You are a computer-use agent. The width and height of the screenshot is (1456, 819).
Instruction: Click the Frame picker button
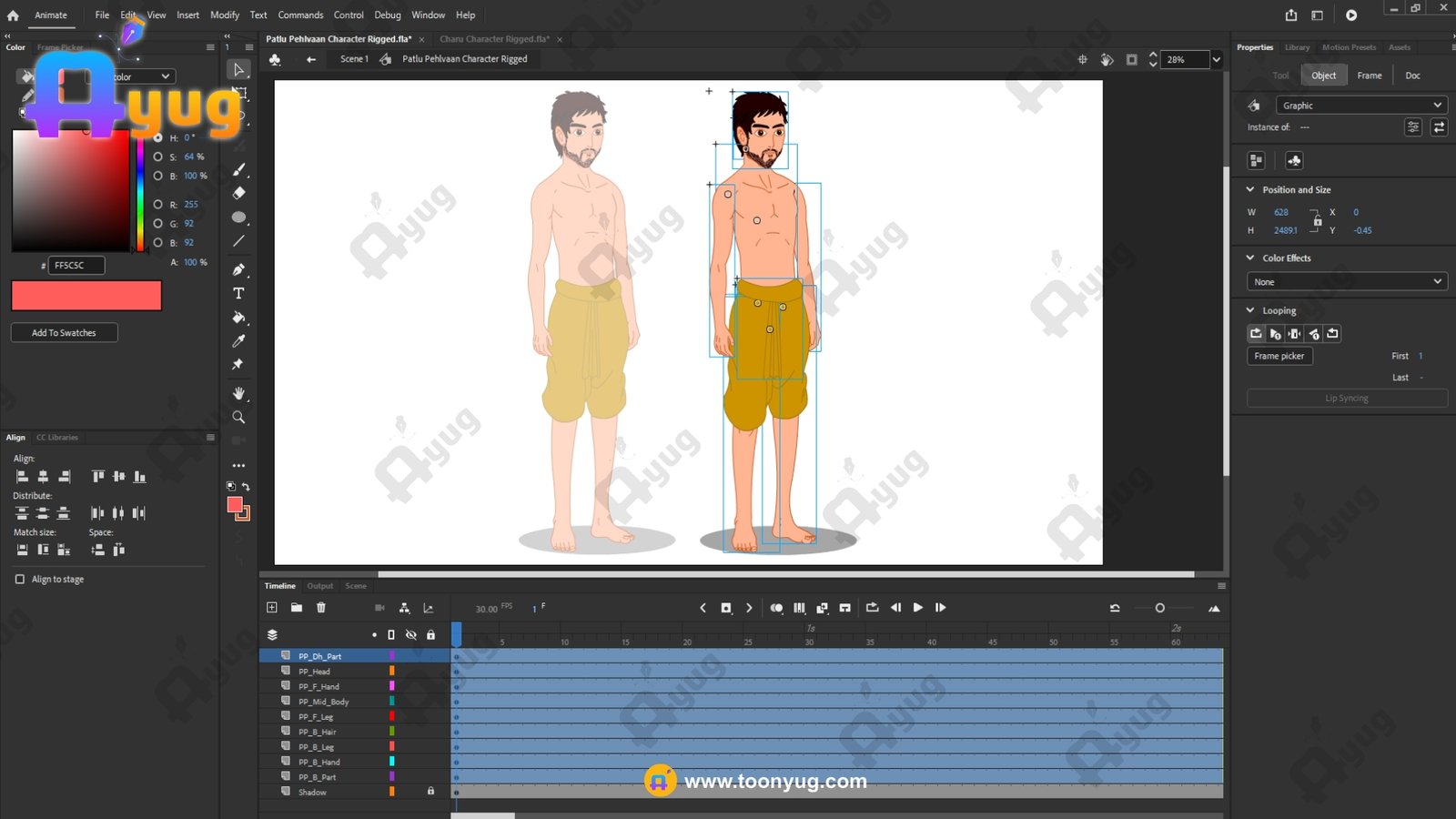(1279, 356)
